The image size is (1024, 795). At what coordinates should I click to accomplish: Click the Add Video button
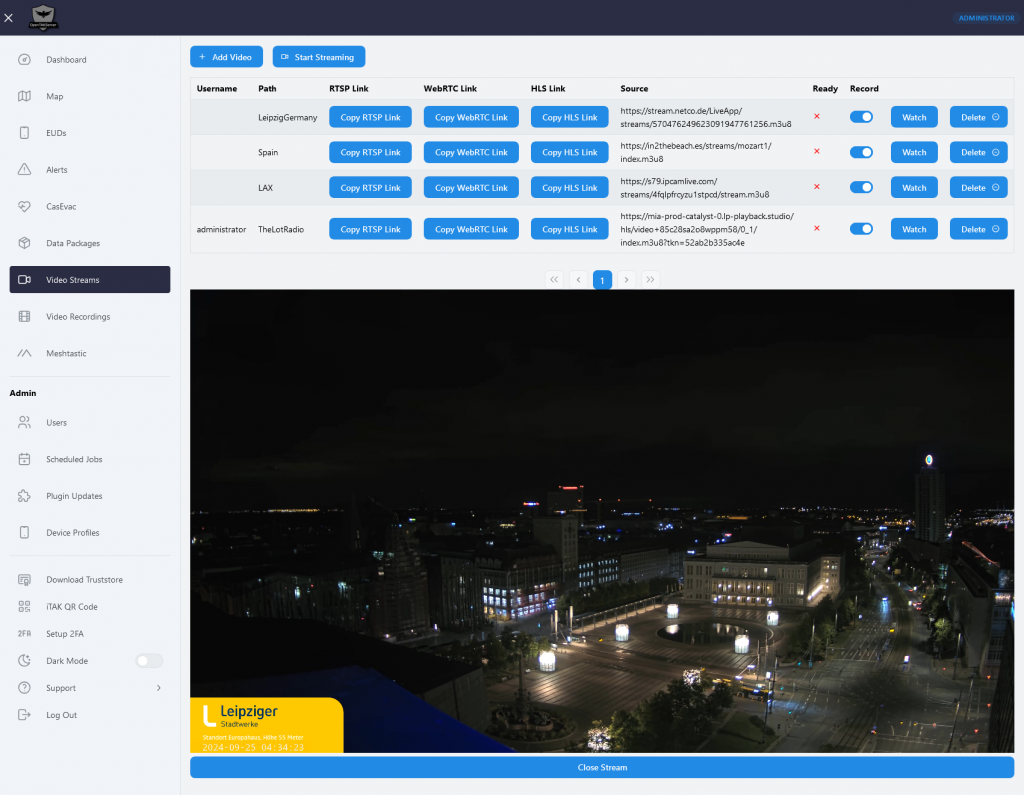point(227,57)
